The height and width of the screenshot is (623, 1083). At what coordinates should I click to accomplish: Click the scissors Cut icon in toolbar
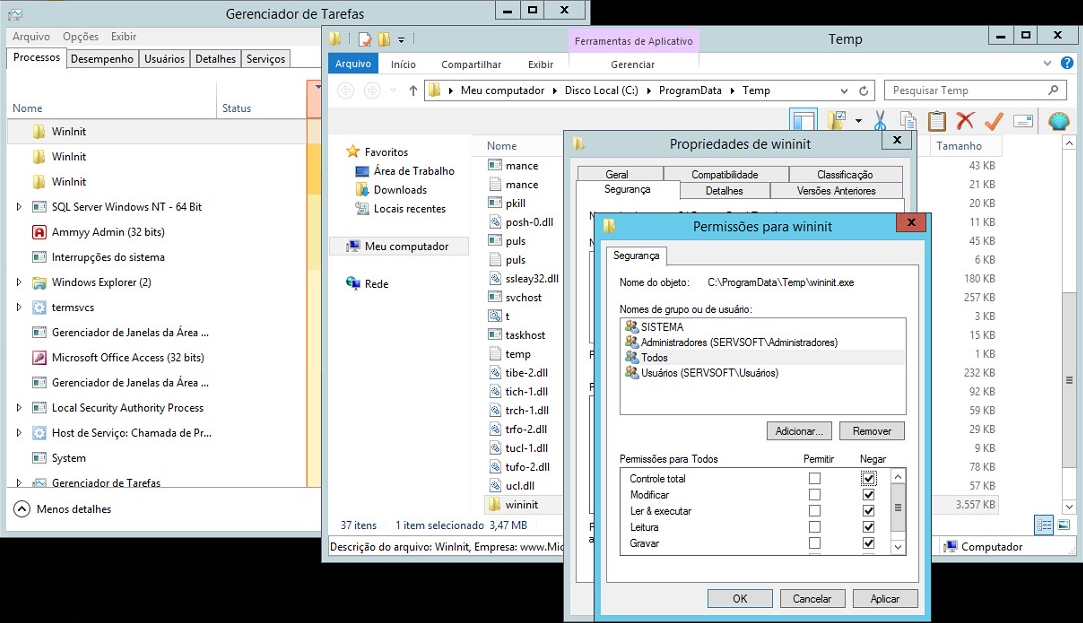pyautogui.click(x=880, y=121)
